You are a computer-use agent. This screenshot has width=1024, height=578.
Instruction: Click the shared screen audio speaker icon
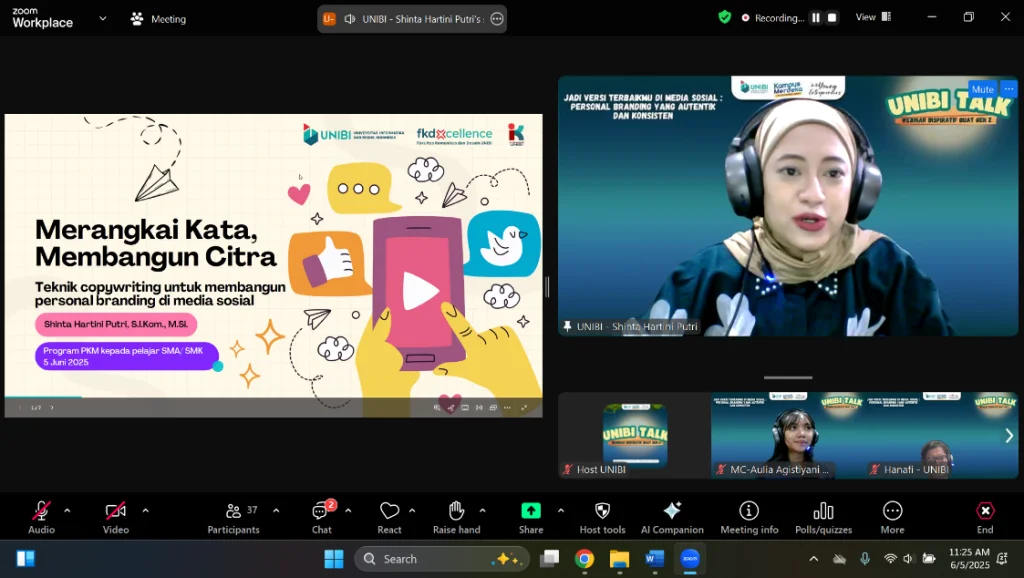(x=350, y=19)
